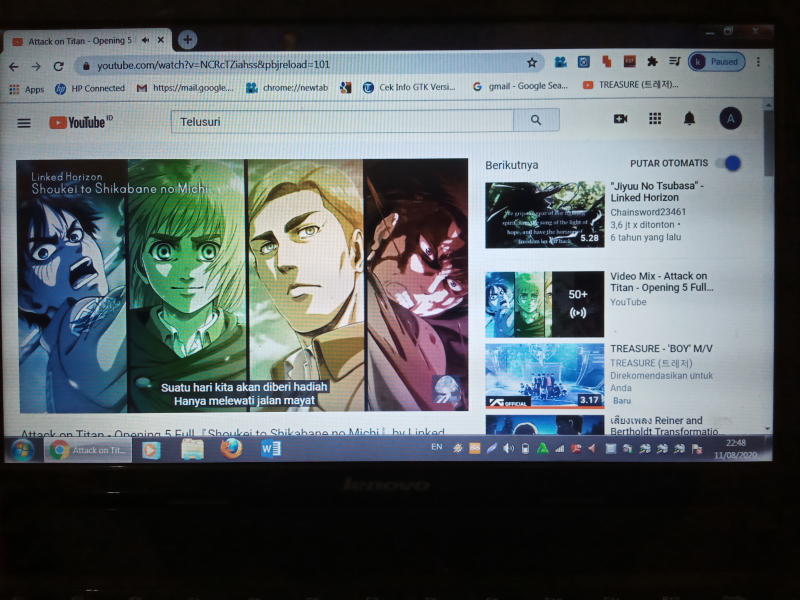Select the Attack on Titan tab
This screenshot has height=600, width=800.
79,41
